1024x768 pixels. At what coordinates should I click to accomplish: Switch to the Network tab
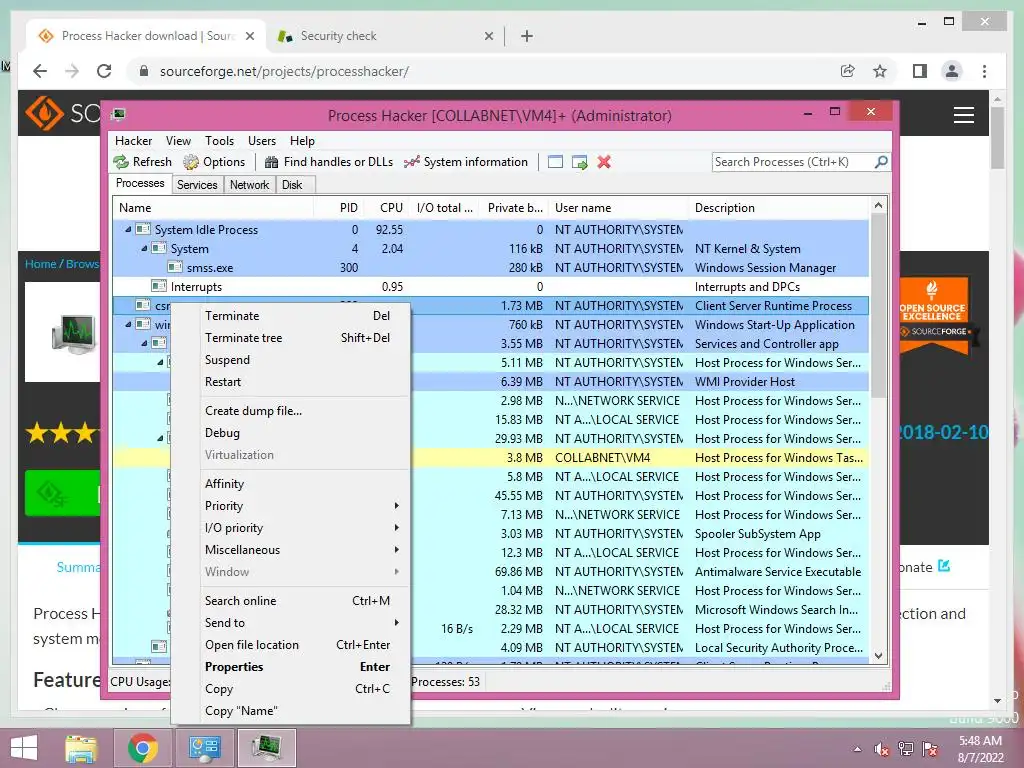click(x=249, y=185)
